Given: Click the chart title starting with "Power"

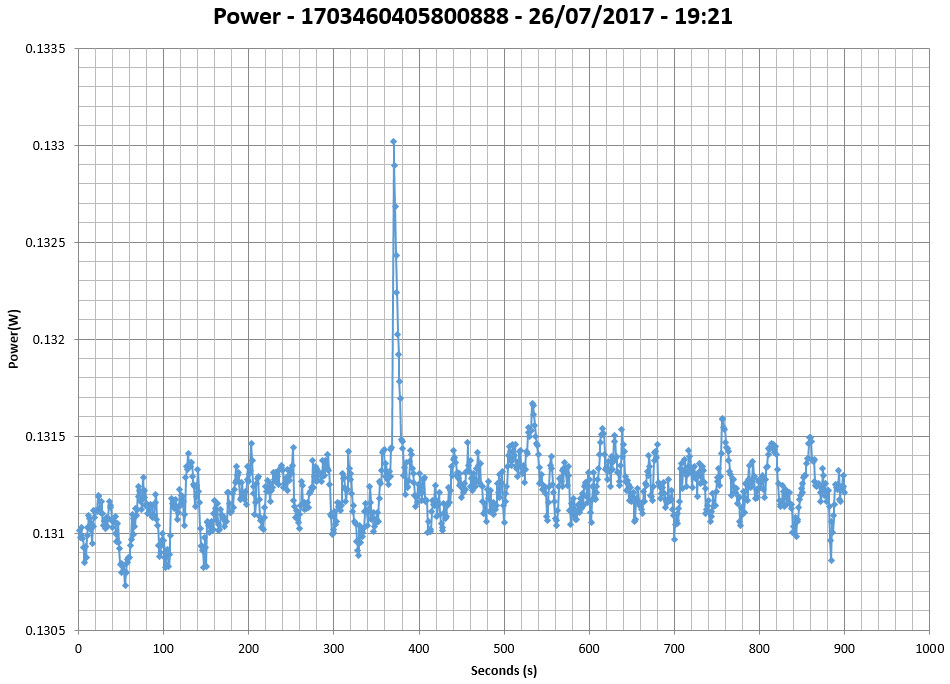Looking at the screenshot, I should [475, 17].
